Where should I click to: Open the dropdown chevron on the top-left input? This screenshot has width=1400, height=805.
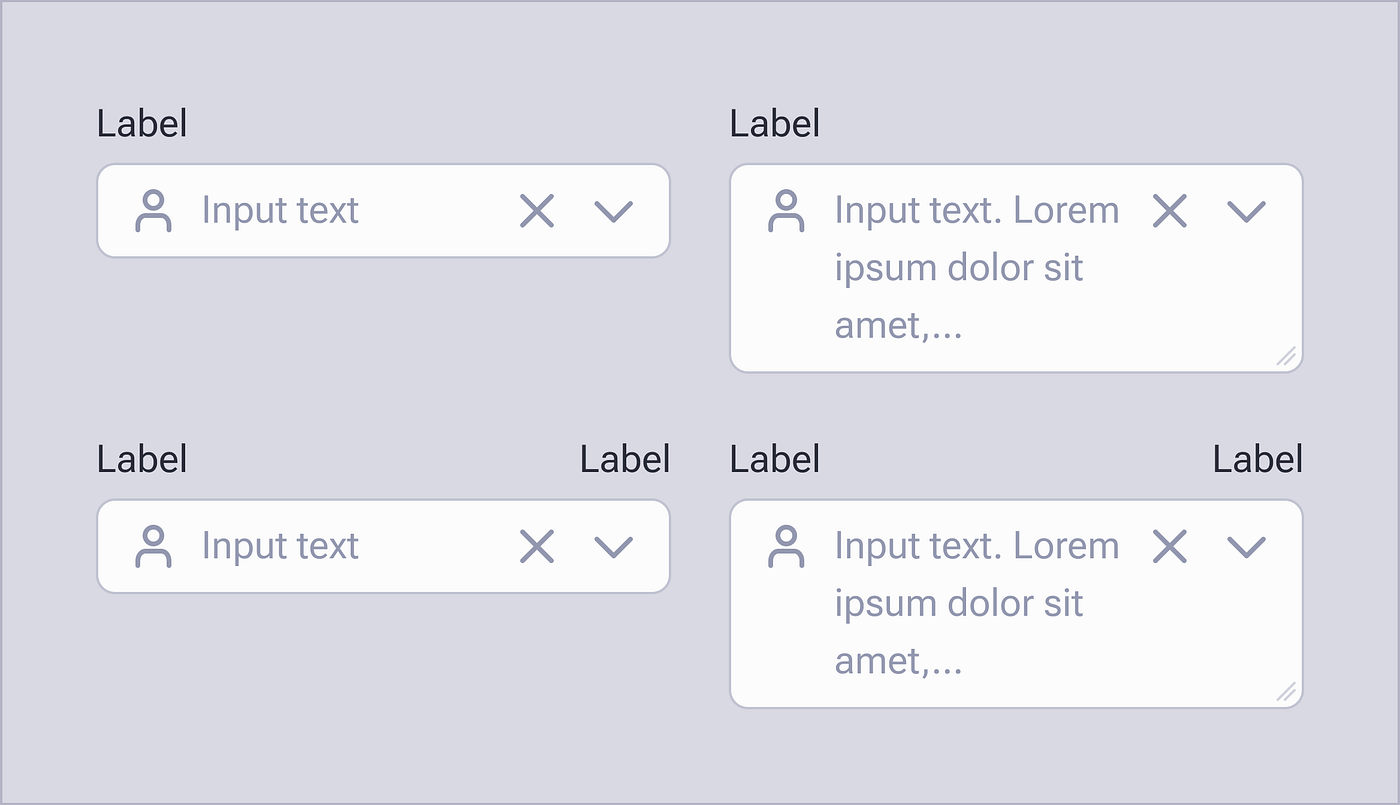(x=613, y=211)
